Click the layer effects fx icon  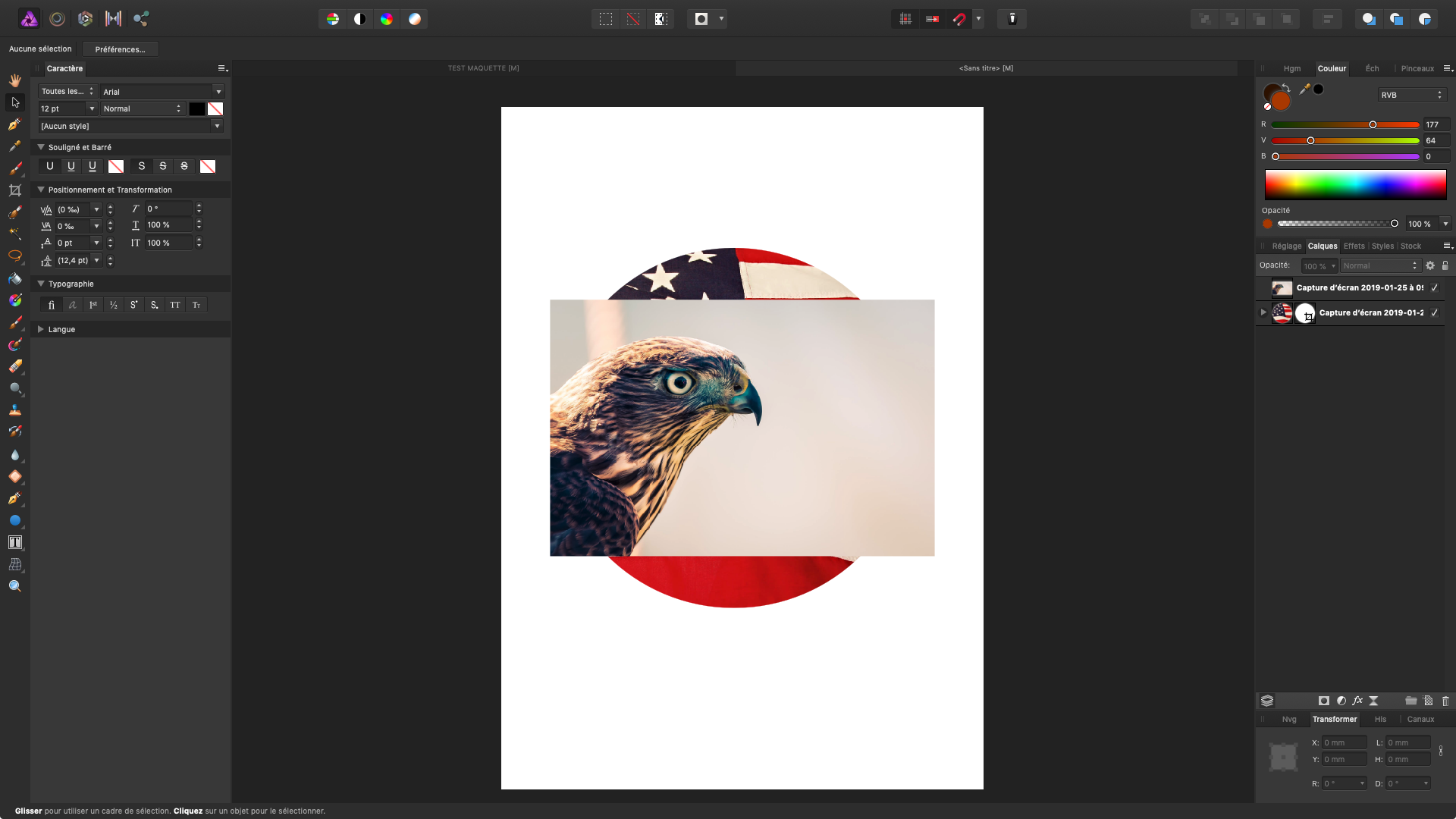1357,701
